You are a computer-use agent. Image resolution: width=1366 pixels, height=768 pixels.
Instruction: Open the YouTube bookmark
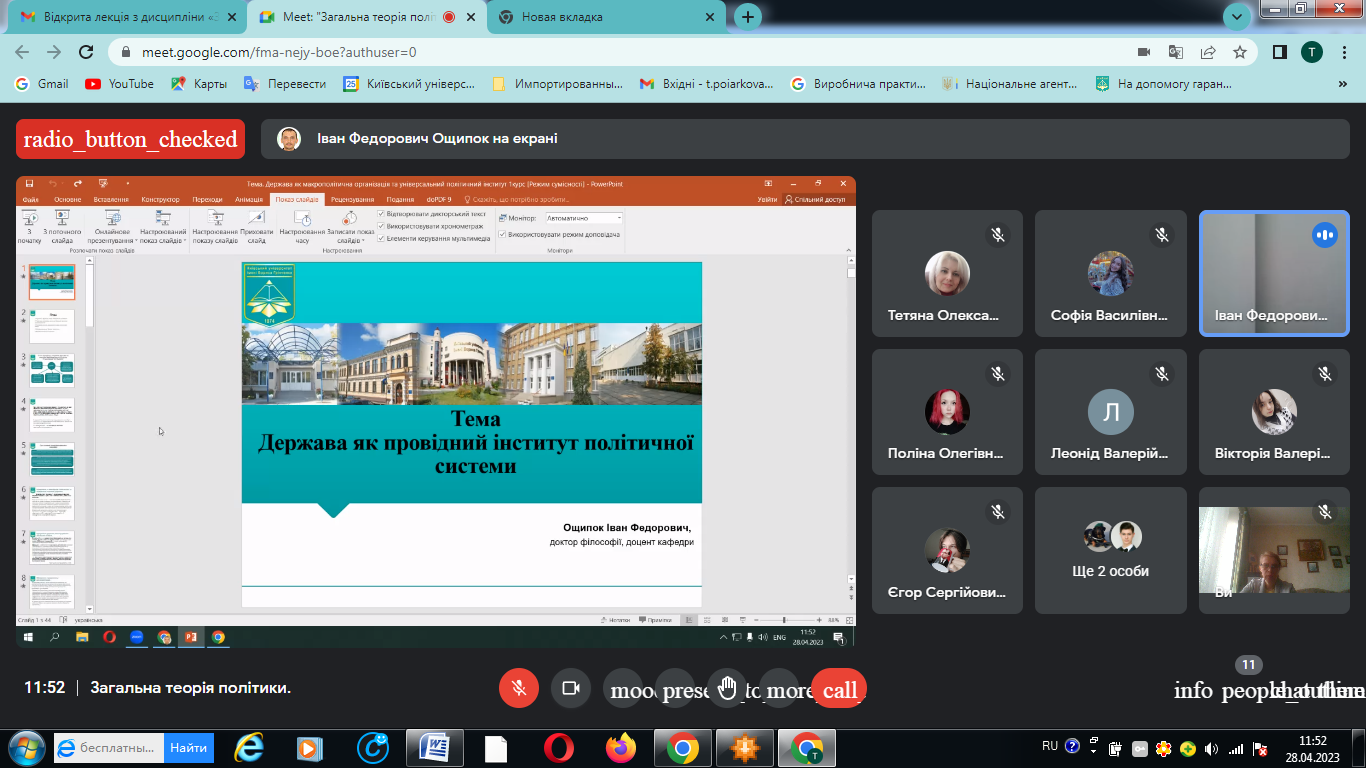tap(120, 84)
